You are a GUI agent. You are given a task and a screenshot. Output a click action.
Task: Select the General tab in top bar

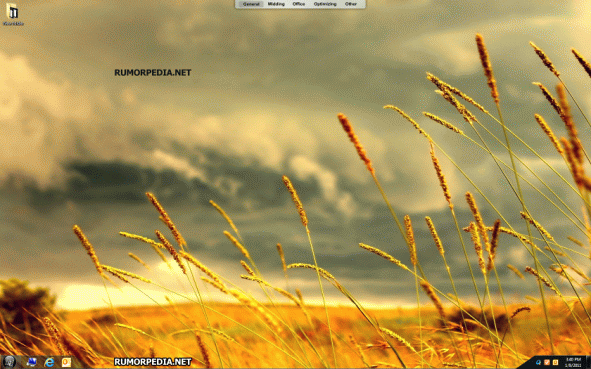coord(251,4)
